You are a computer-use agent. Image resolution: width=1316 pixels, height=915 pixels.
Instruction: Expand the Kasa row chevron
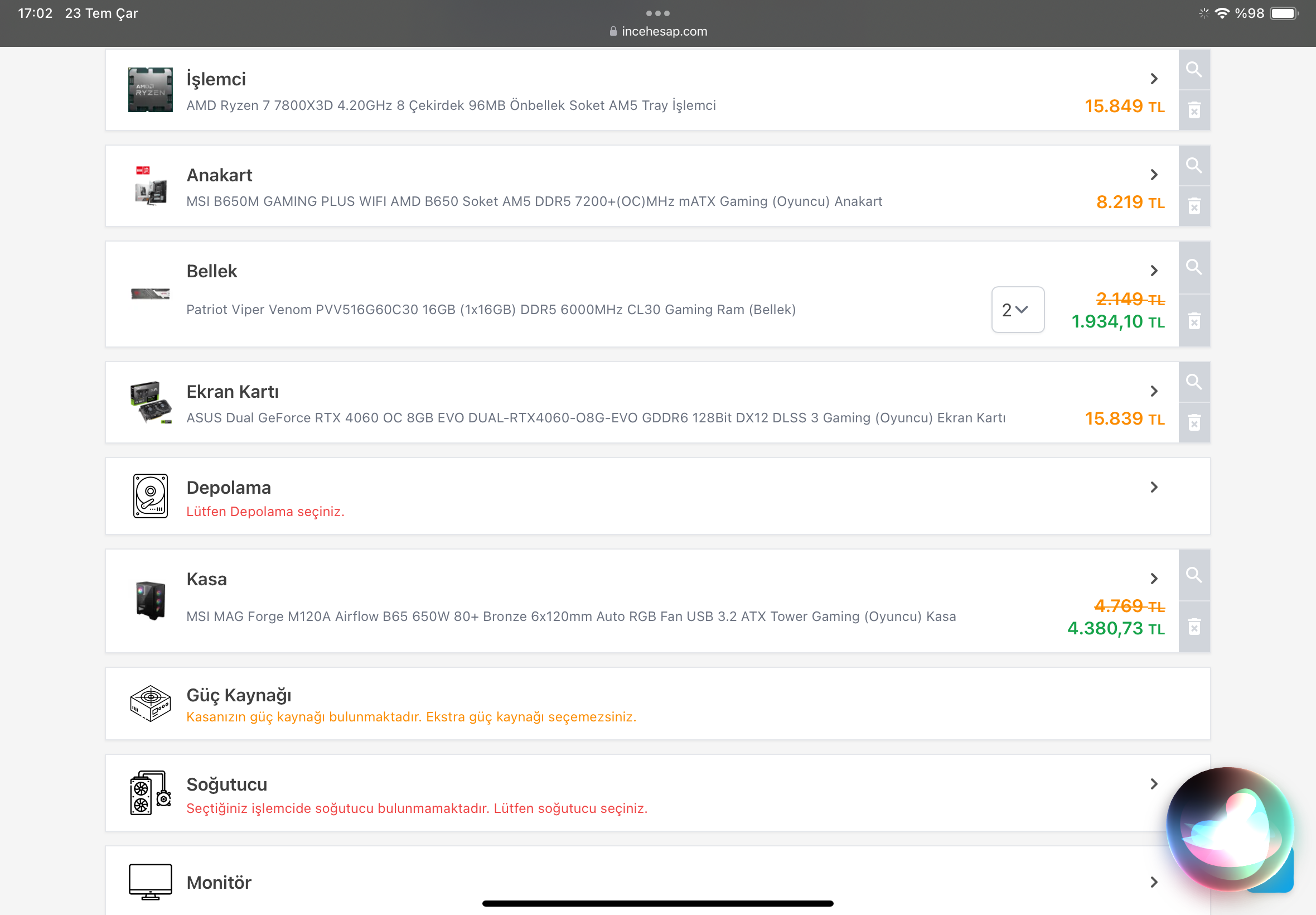(1154, 579)
